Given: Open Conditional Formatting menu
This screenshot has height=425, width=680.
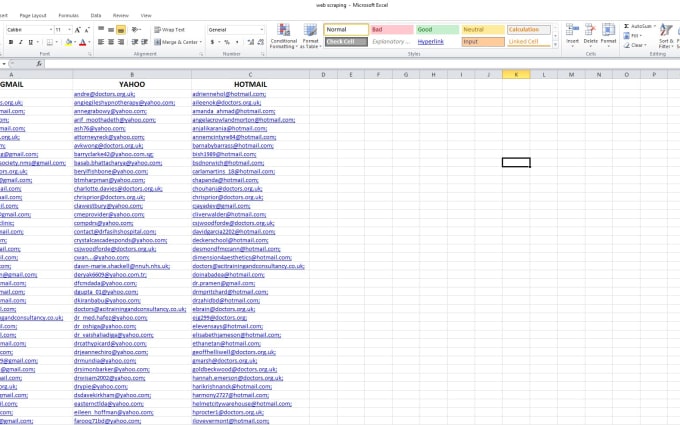Looking at the screenshot, I should [284, 36].
